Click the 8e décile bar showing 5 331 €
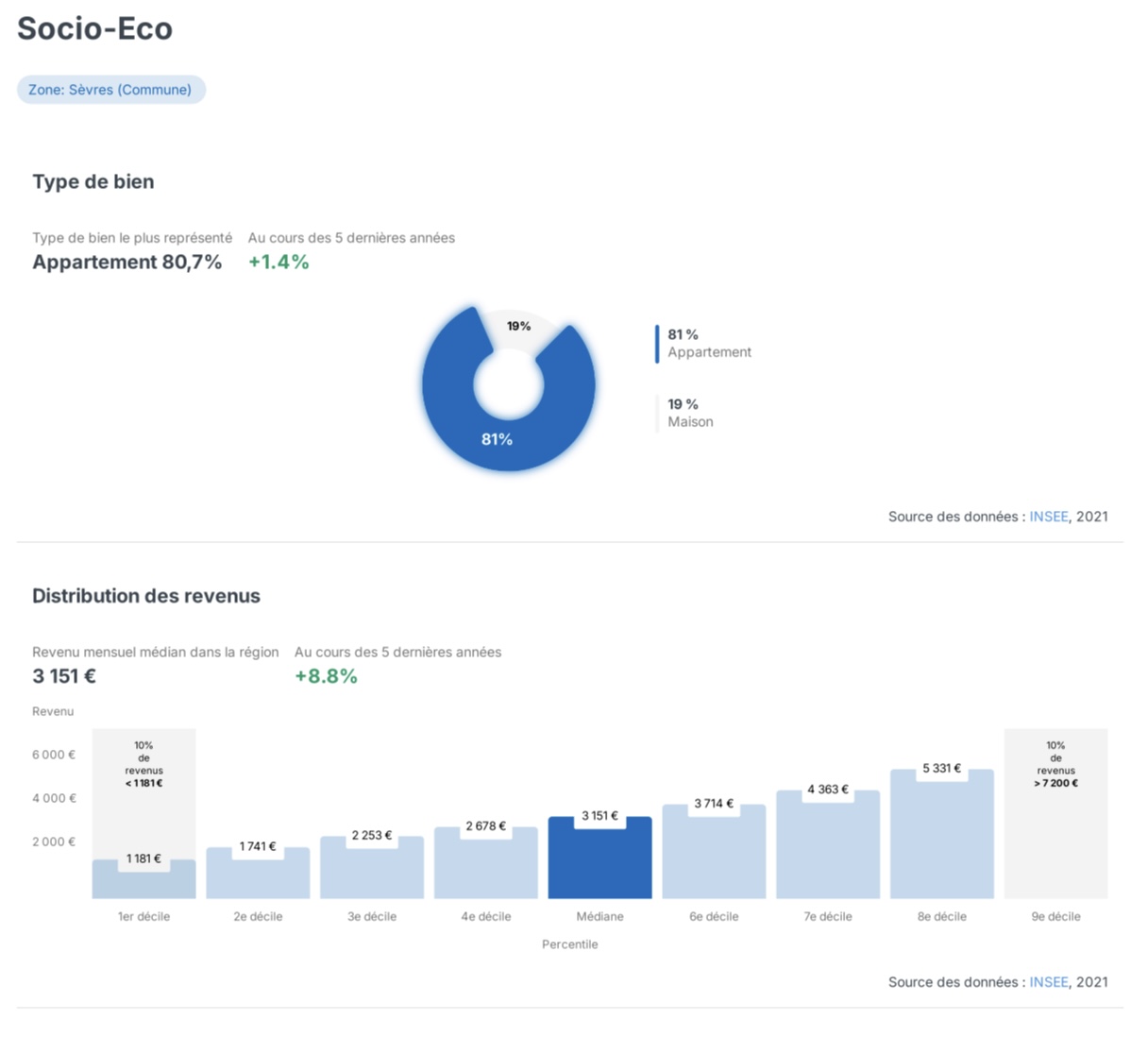The width and height of the screenshot is (1148, 1037). pos(942,839)
